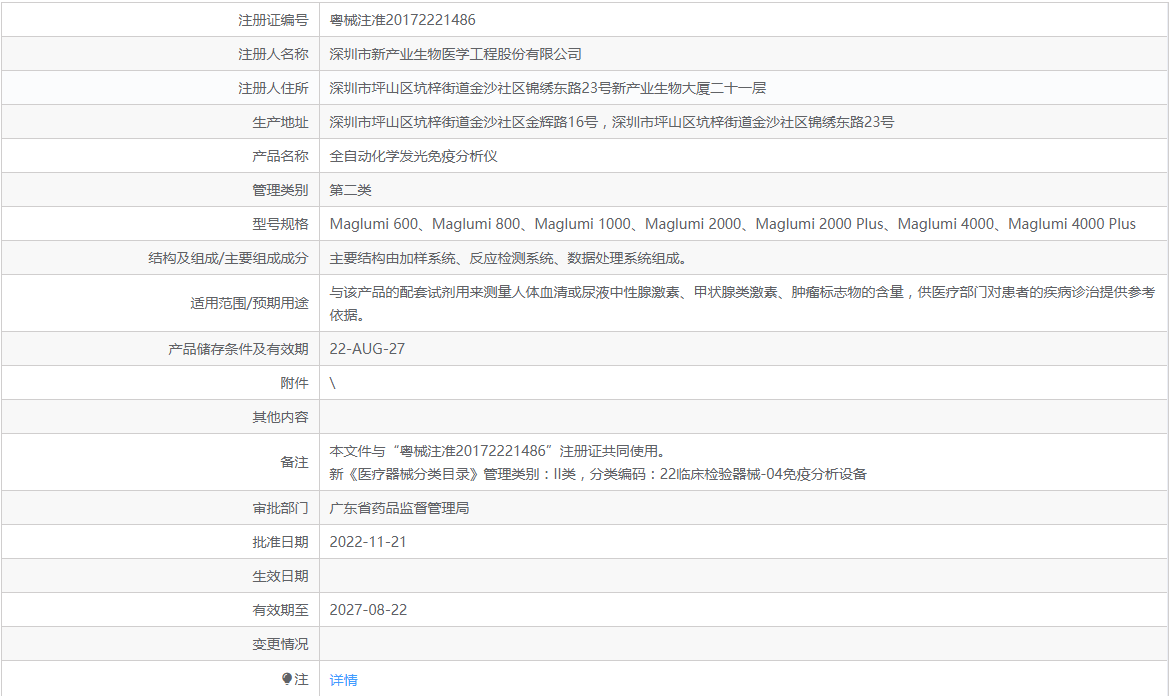The image size is (1171, 696).
Task: Select company name 深圳市新产业生物医学工程股份有限公司
Action: 456,54
